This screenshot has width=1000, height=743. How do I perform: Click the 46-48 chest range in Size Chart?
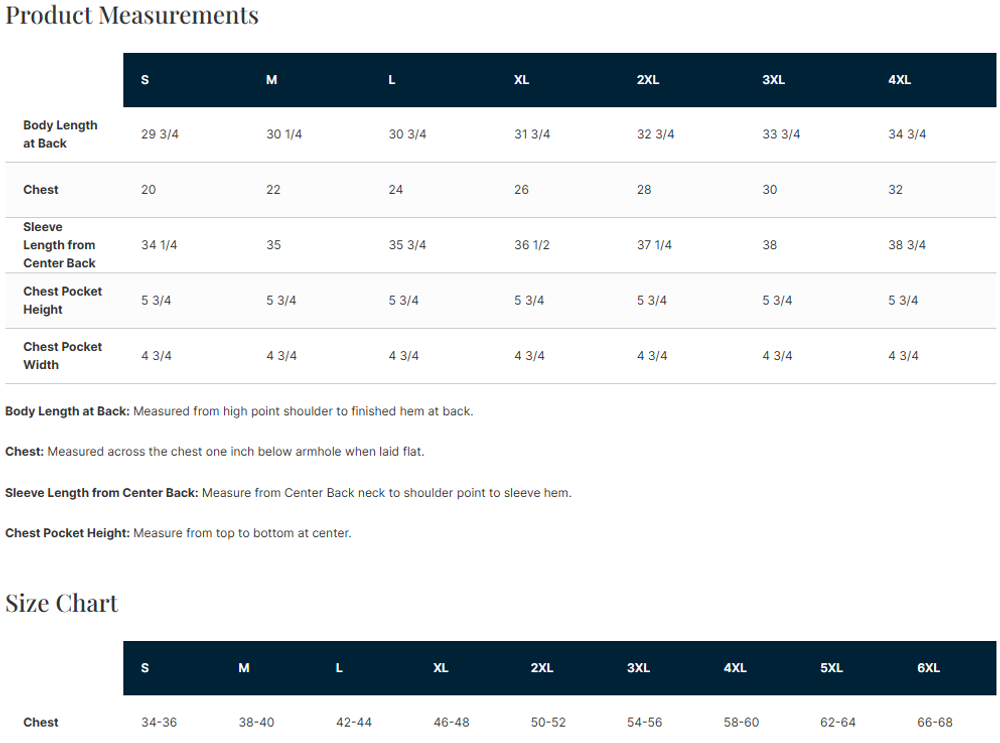451,722
